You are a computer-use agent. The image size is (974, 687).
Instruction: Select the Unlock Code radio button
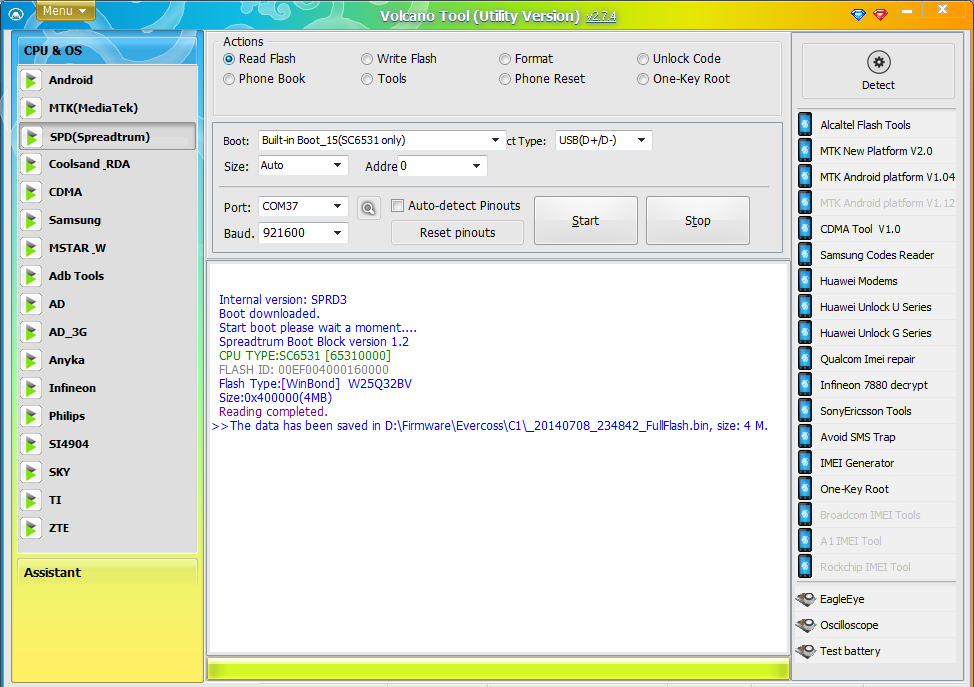point(642,59)
